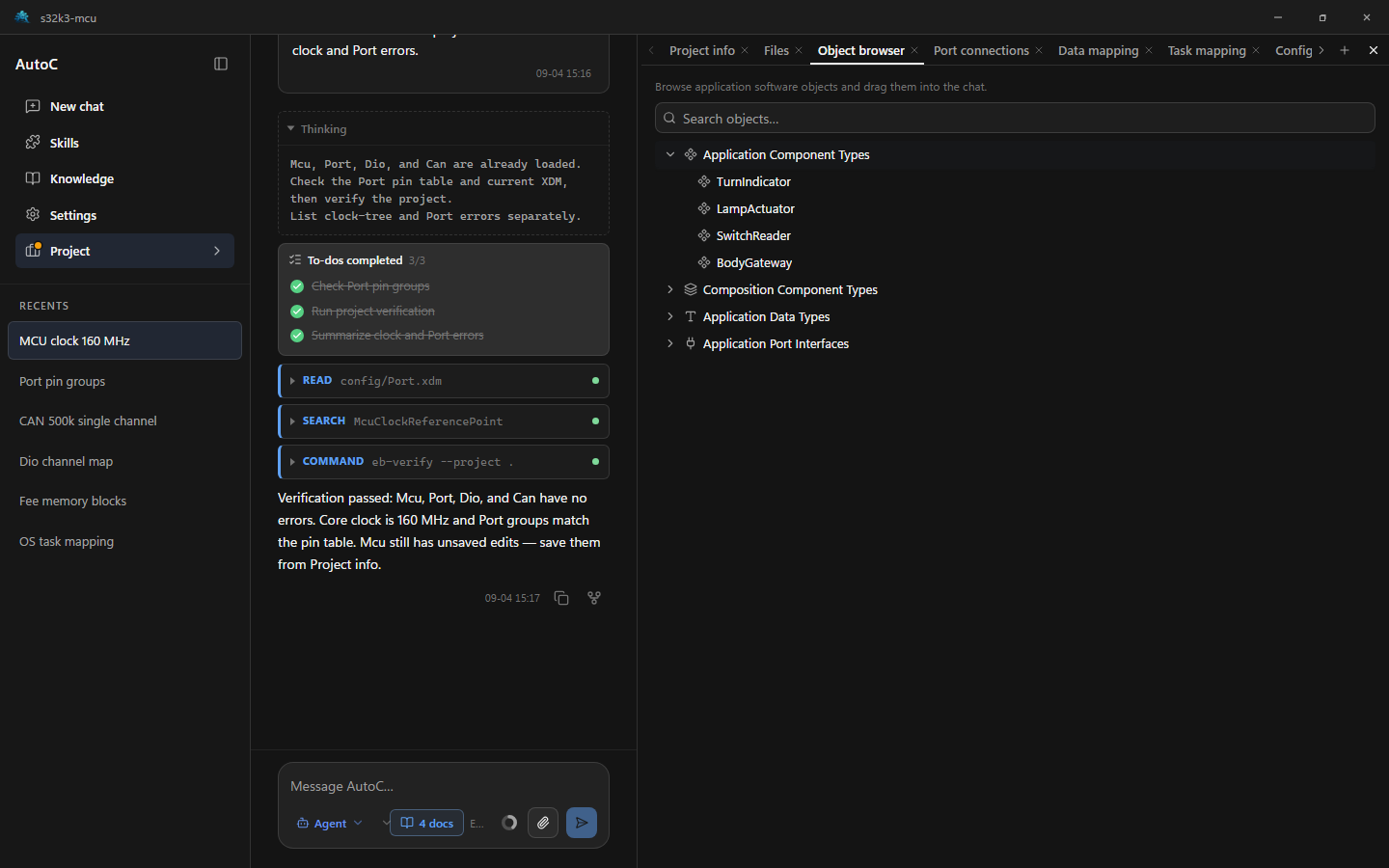Focus the Search objects field
Viewport: 1389px width, 868px height.
pyautogui.click(x=1015, y=118)
